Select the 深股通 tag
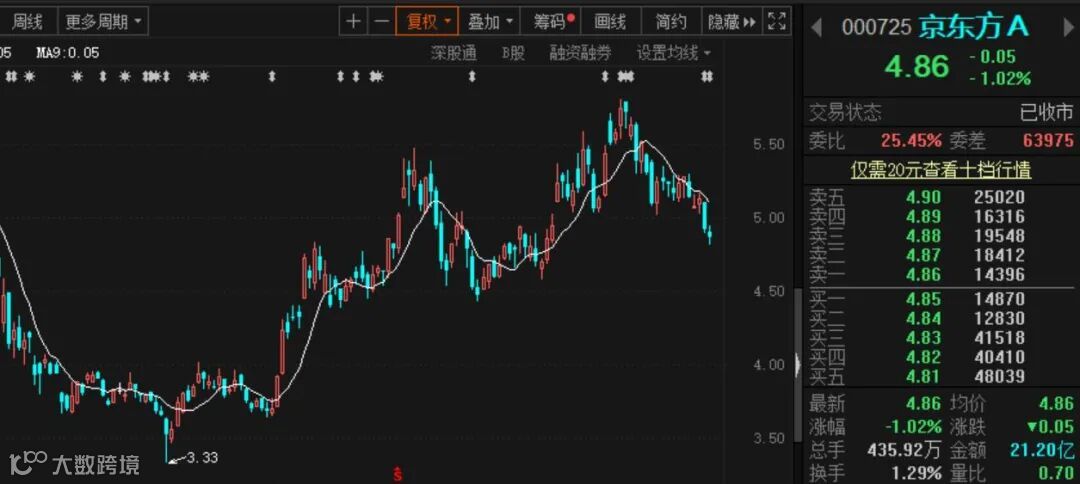 (454, 53)
